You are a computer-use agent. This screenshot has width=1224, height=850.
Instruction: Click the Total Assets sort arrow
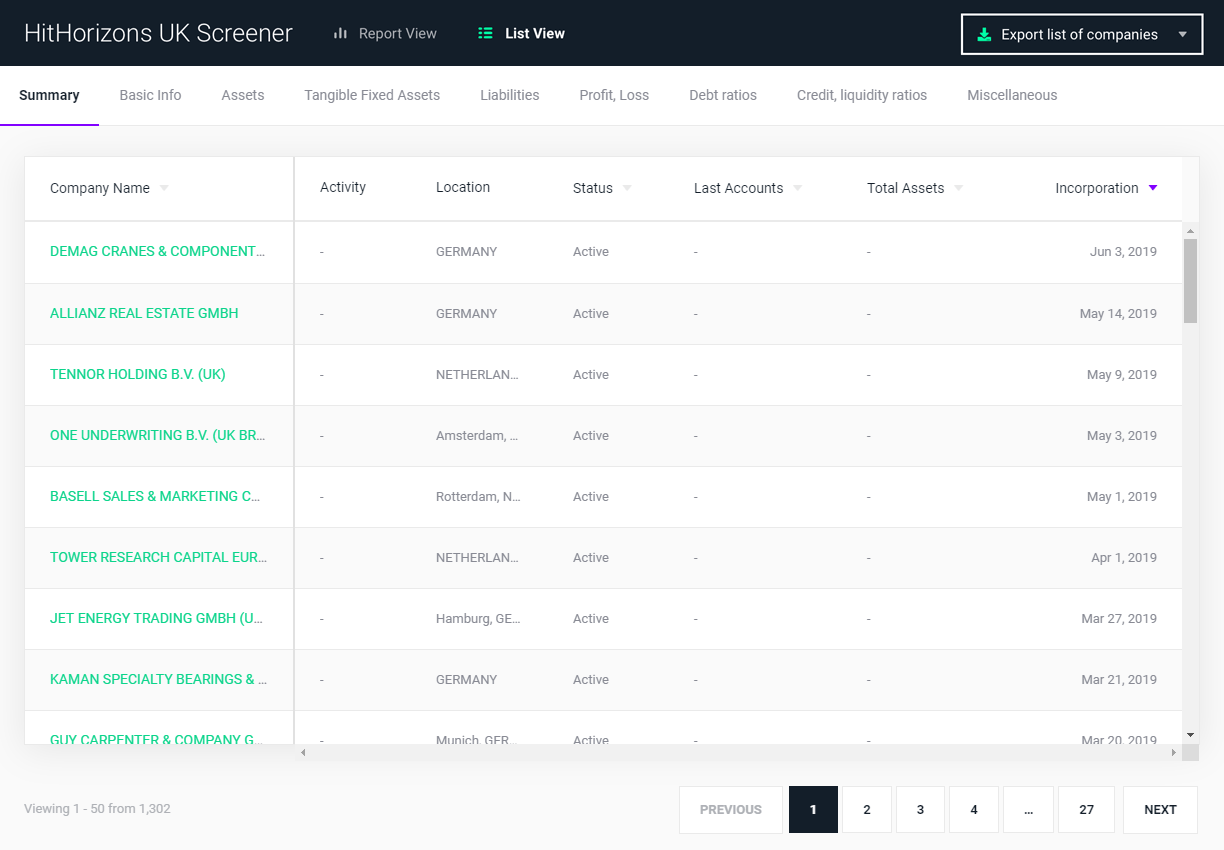pos(958,188)
